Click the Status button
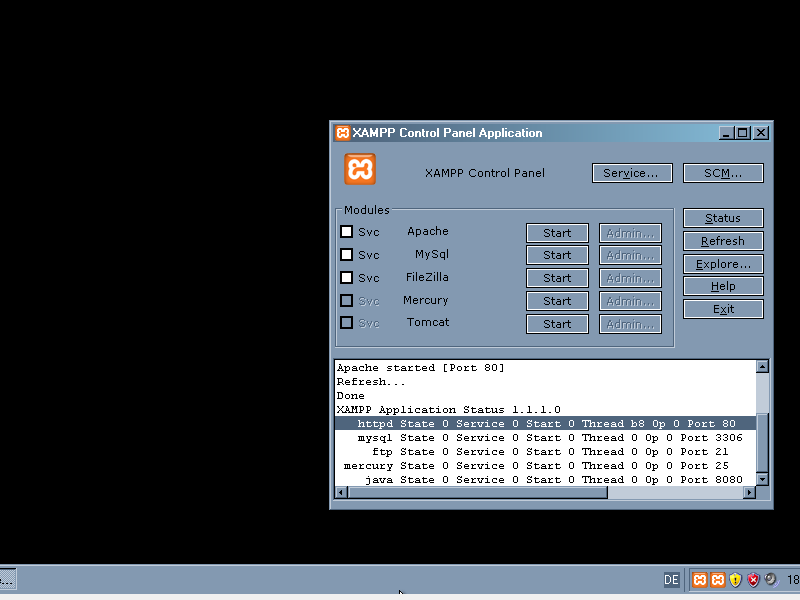800x600 pixels. point(723,218)
